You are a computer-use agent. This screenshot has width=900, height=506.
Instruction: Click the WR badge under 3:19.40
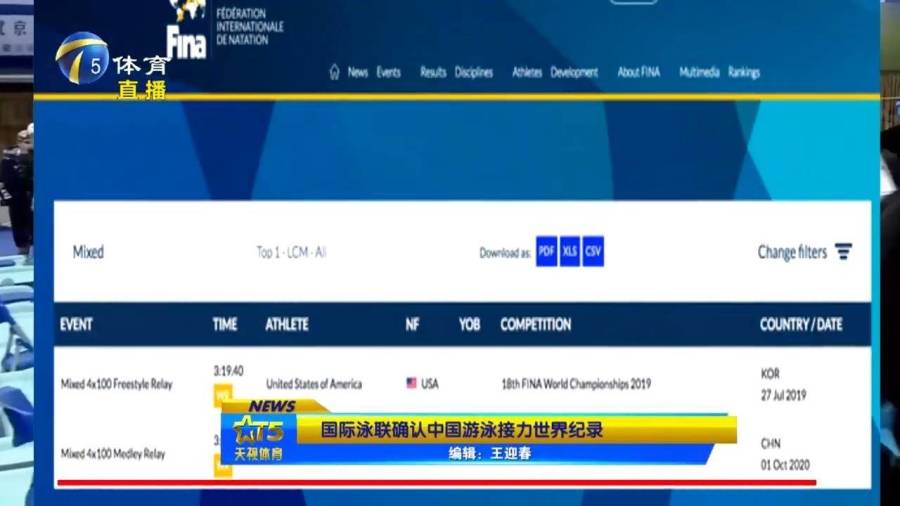tap(223, 395)
